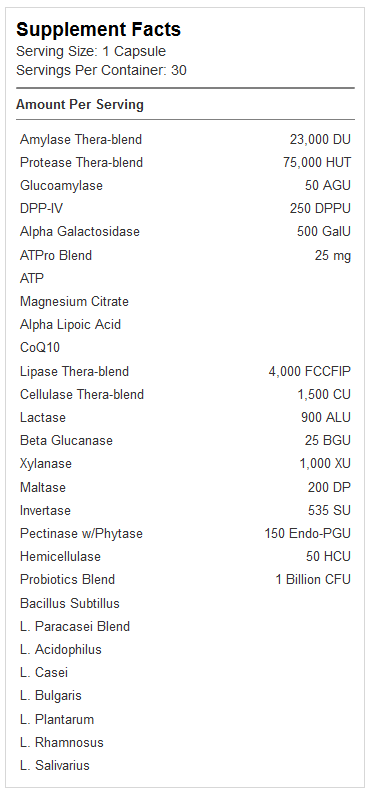This screenshot has height=802, width=377.
Task: Click the 1 Billion CFU value
Action: 313,580
